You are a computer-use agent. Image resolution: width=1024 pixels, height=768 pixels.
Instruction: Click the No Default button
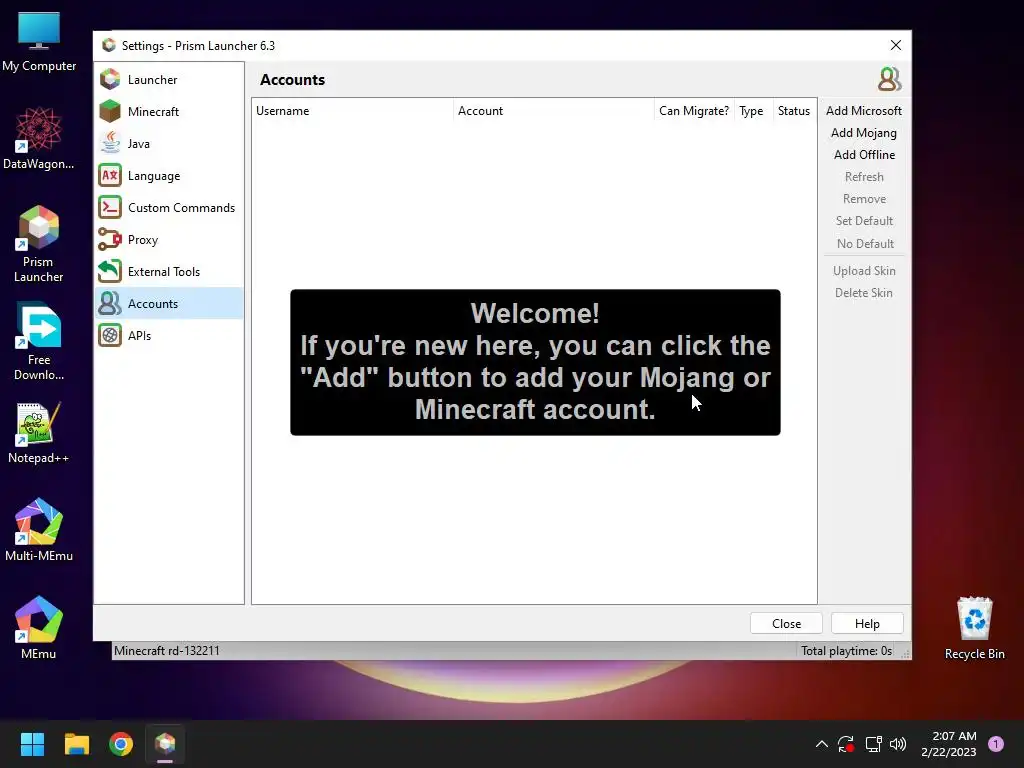pos(864,244)
